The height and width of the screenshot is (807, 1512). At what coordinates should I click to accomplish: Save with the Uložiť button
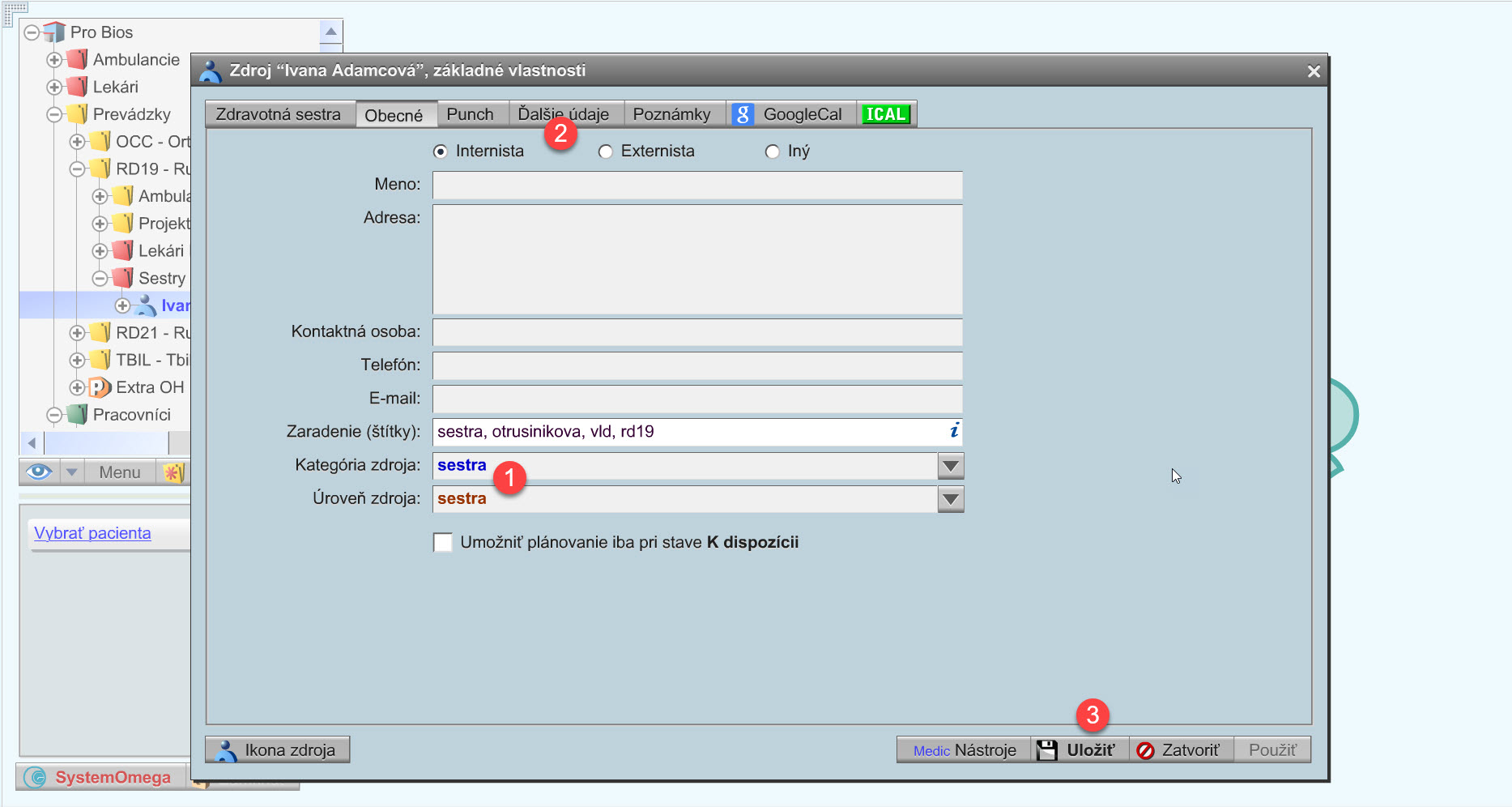click(1078, 750)
